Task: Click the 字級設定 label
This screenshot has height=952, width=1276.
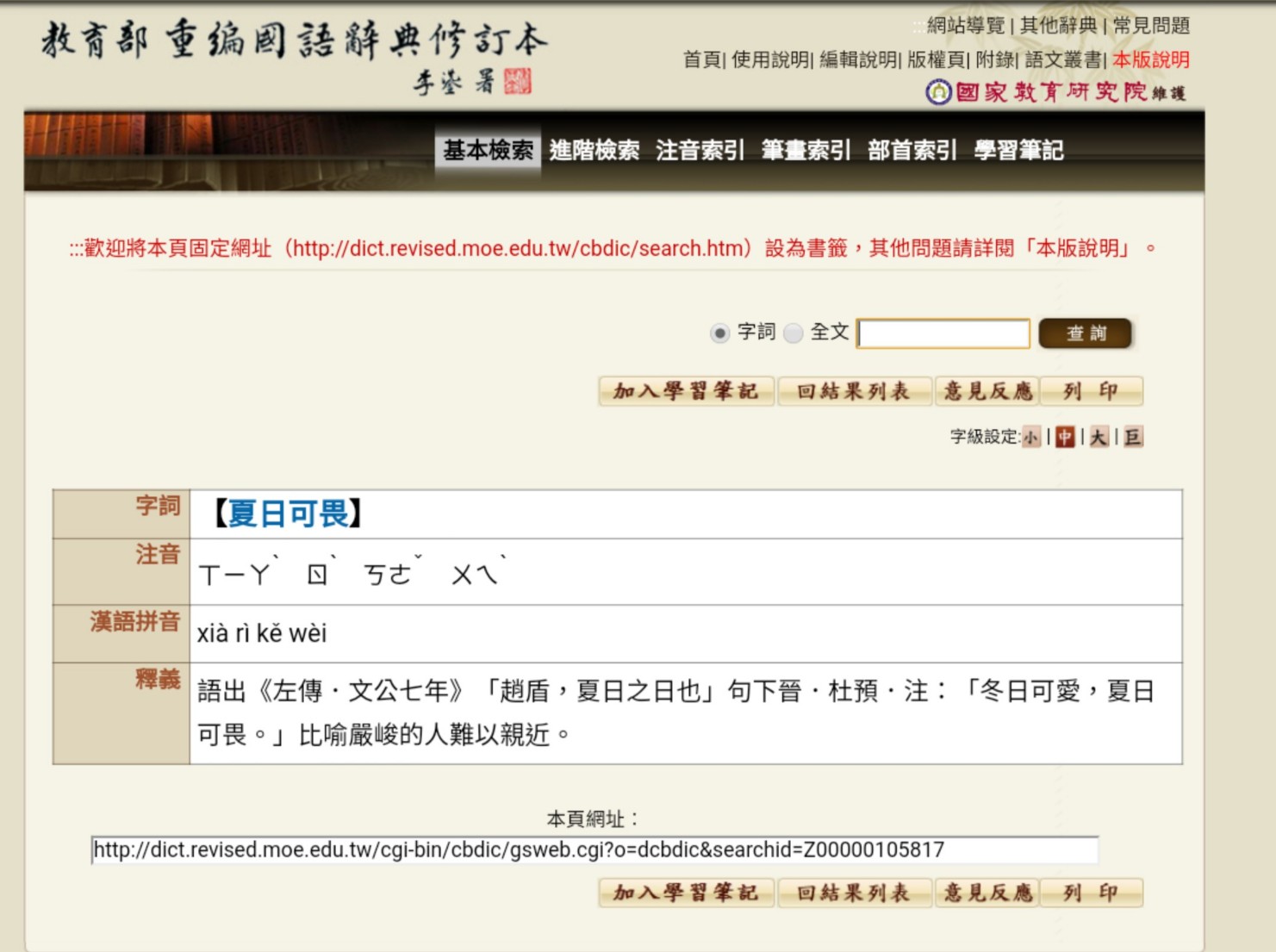Action: (985, 437)
